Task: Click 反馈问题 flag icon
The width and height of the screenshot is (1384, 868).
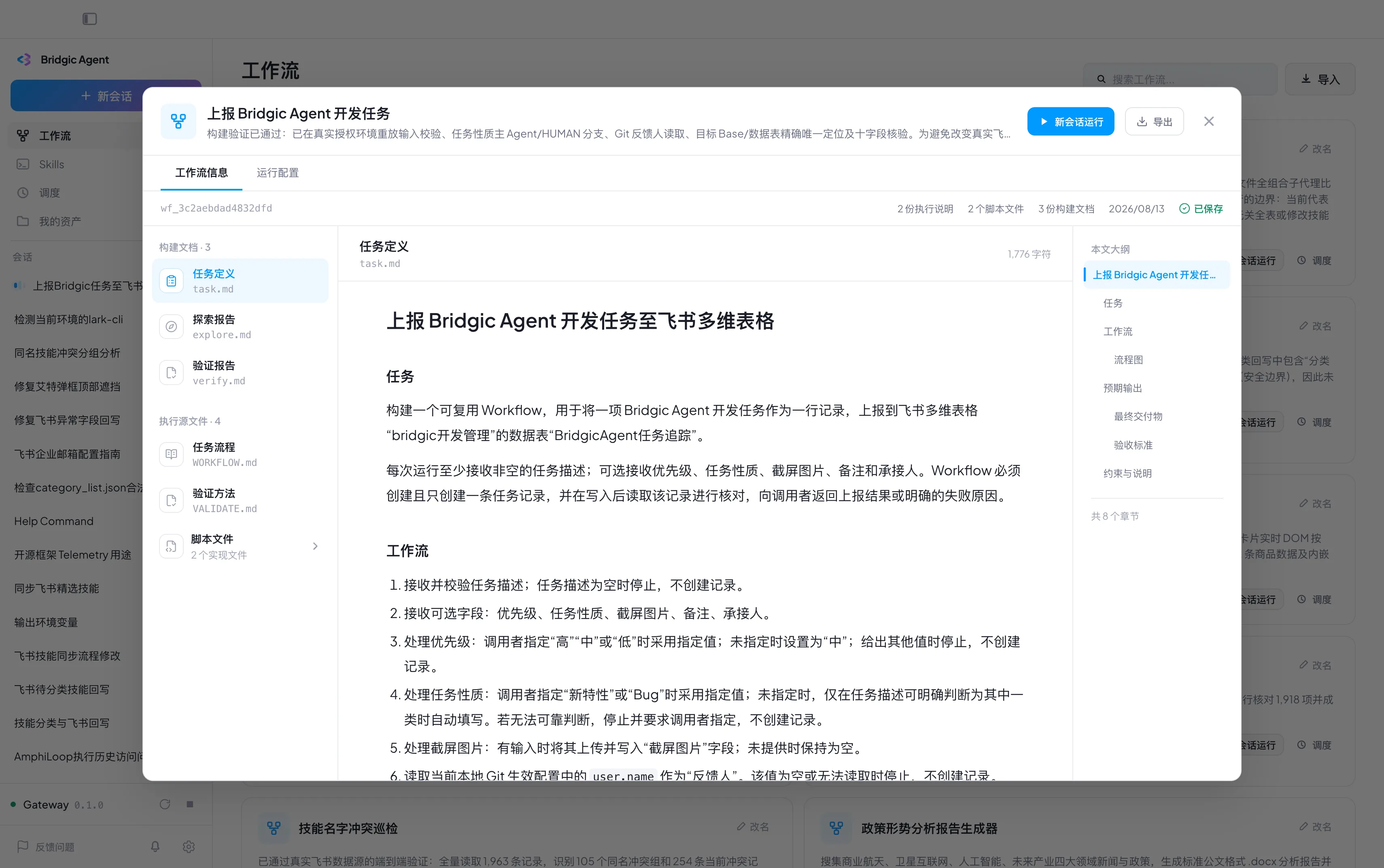Action: tap(23, 846)
